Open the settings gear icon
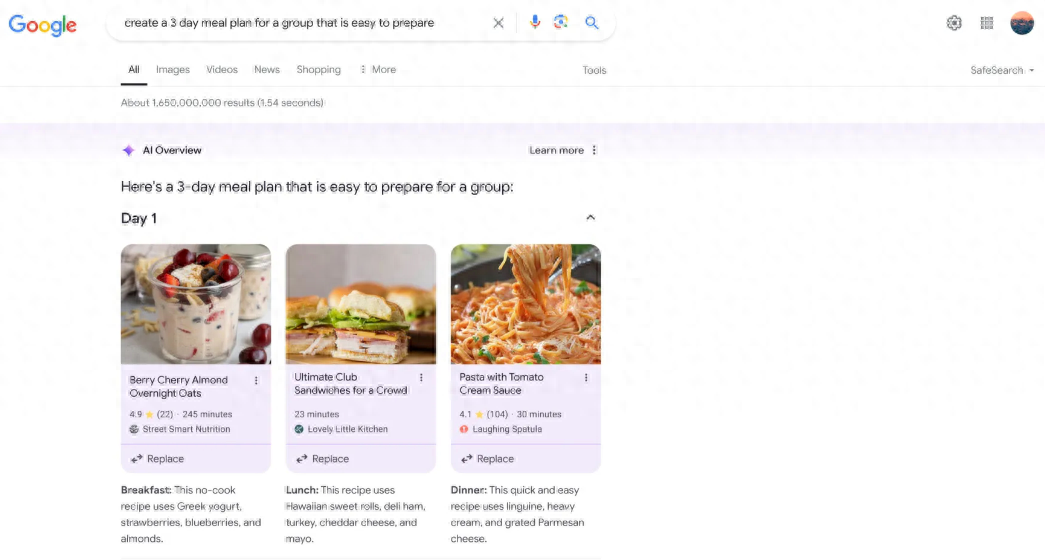Screen dimensions: 1045x560 [954, 23]
